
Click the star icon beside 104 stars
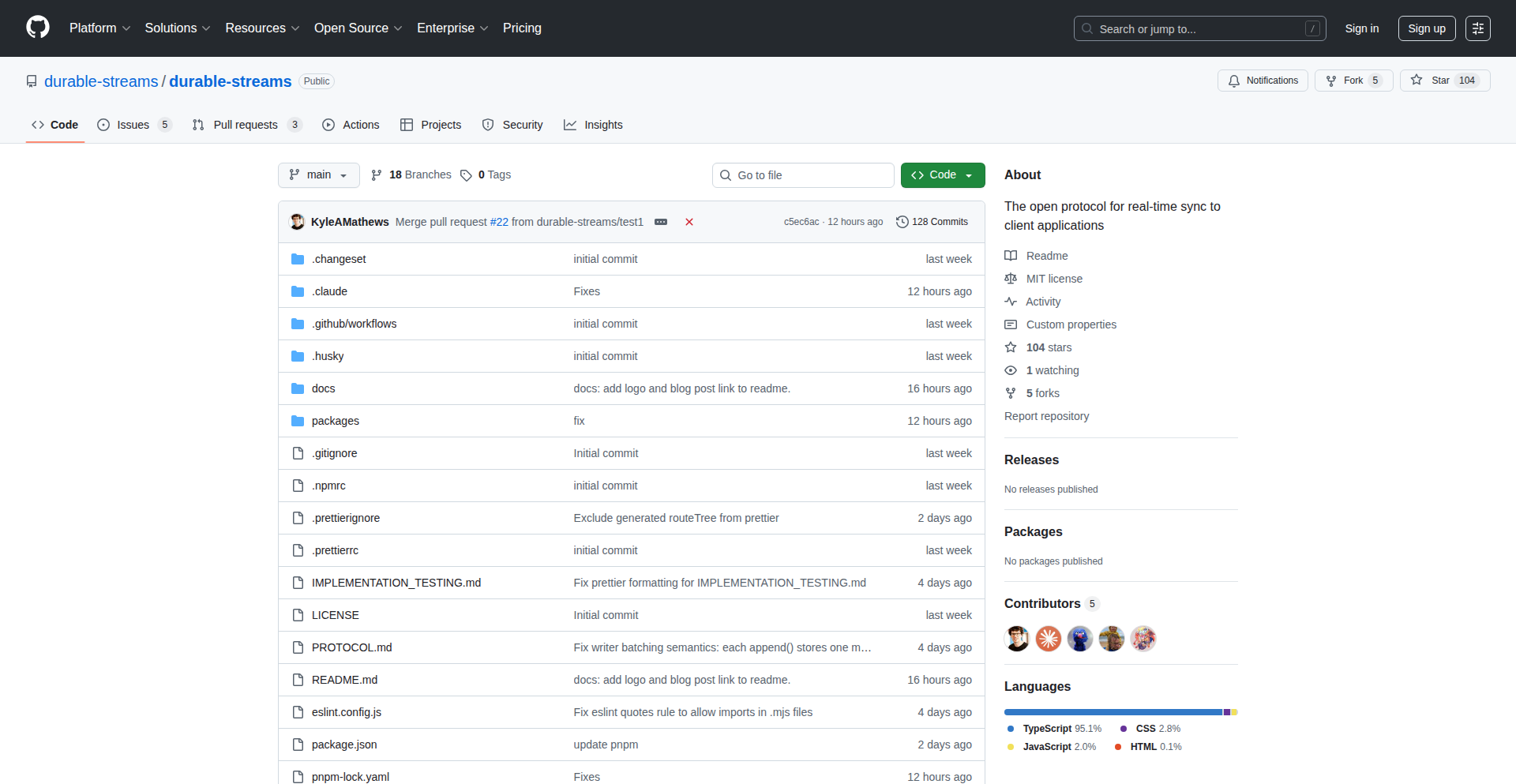point(1011,347)
